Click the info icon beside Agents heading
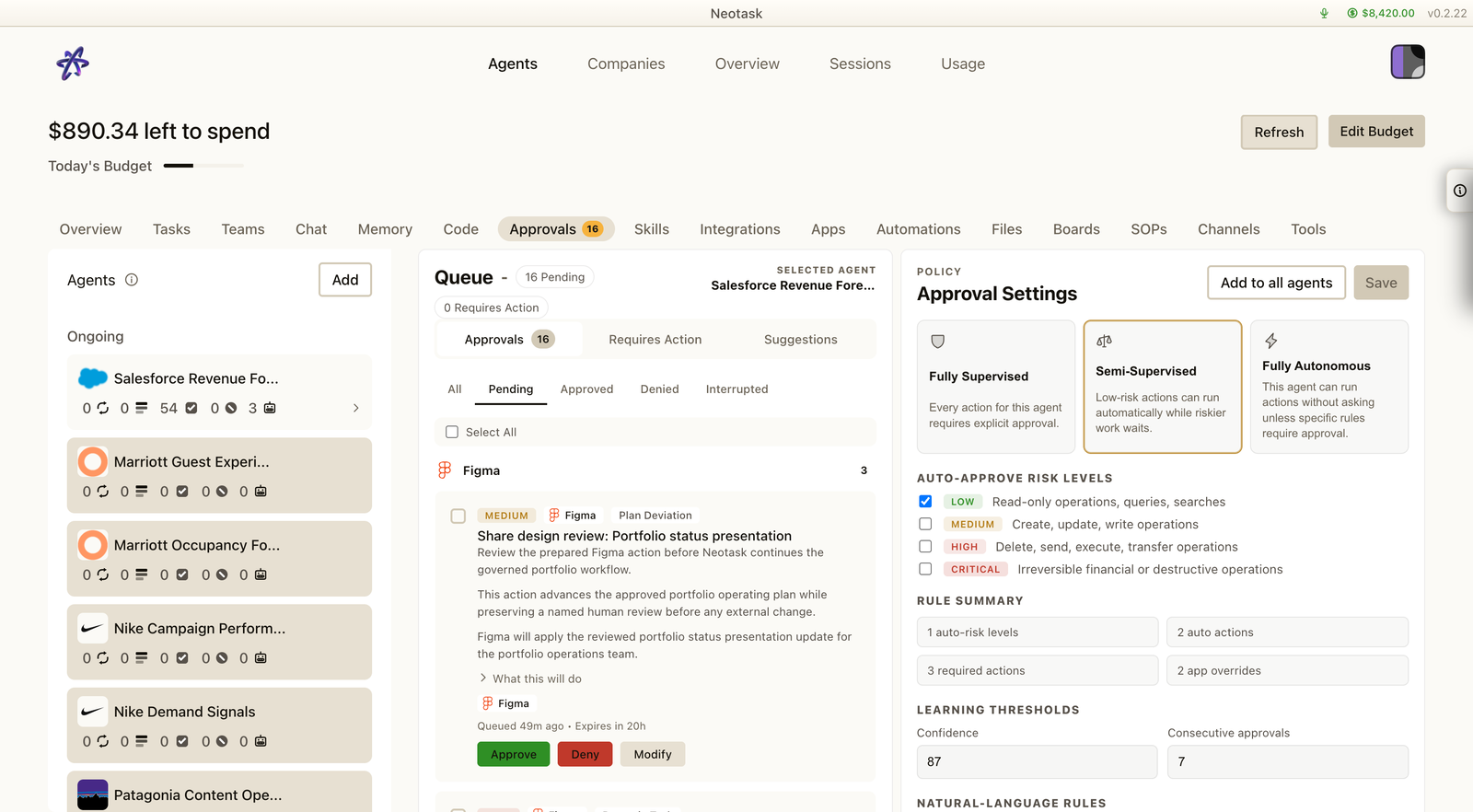The image size is (1473, 812). (132, 280)
